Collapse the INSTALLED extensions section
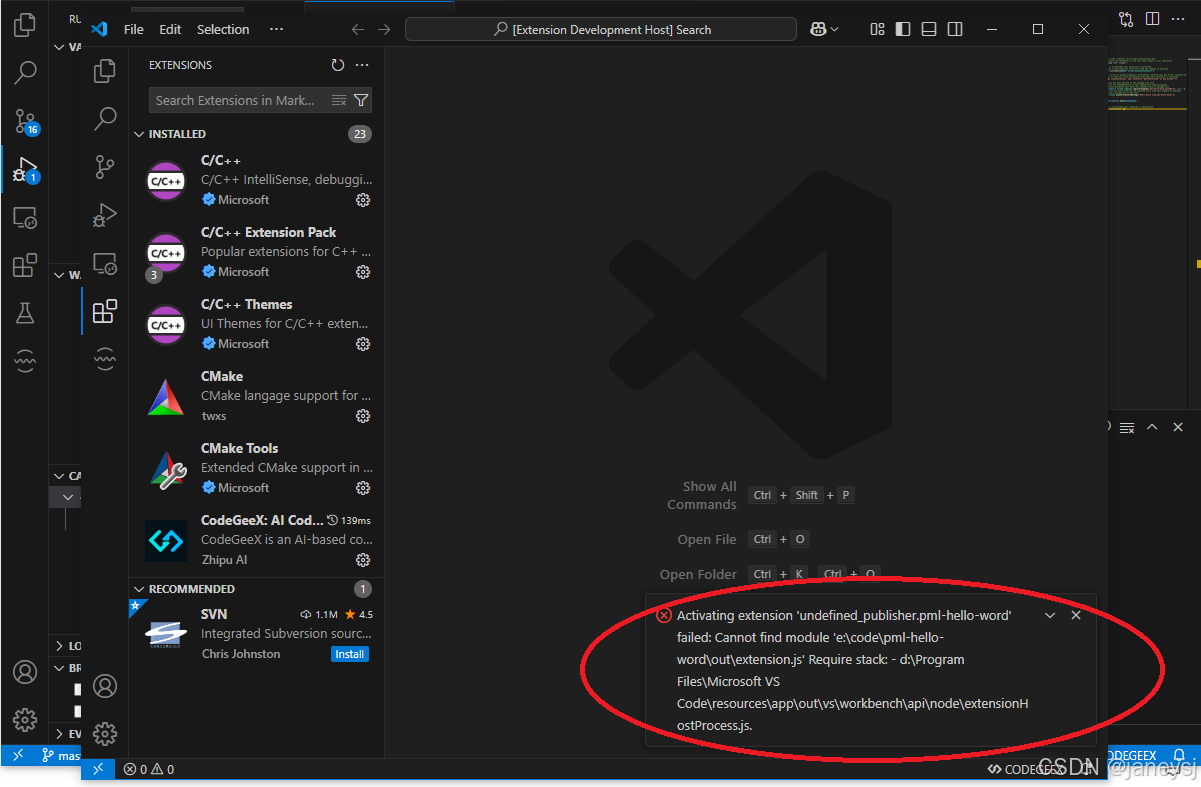 click(140, 134)
